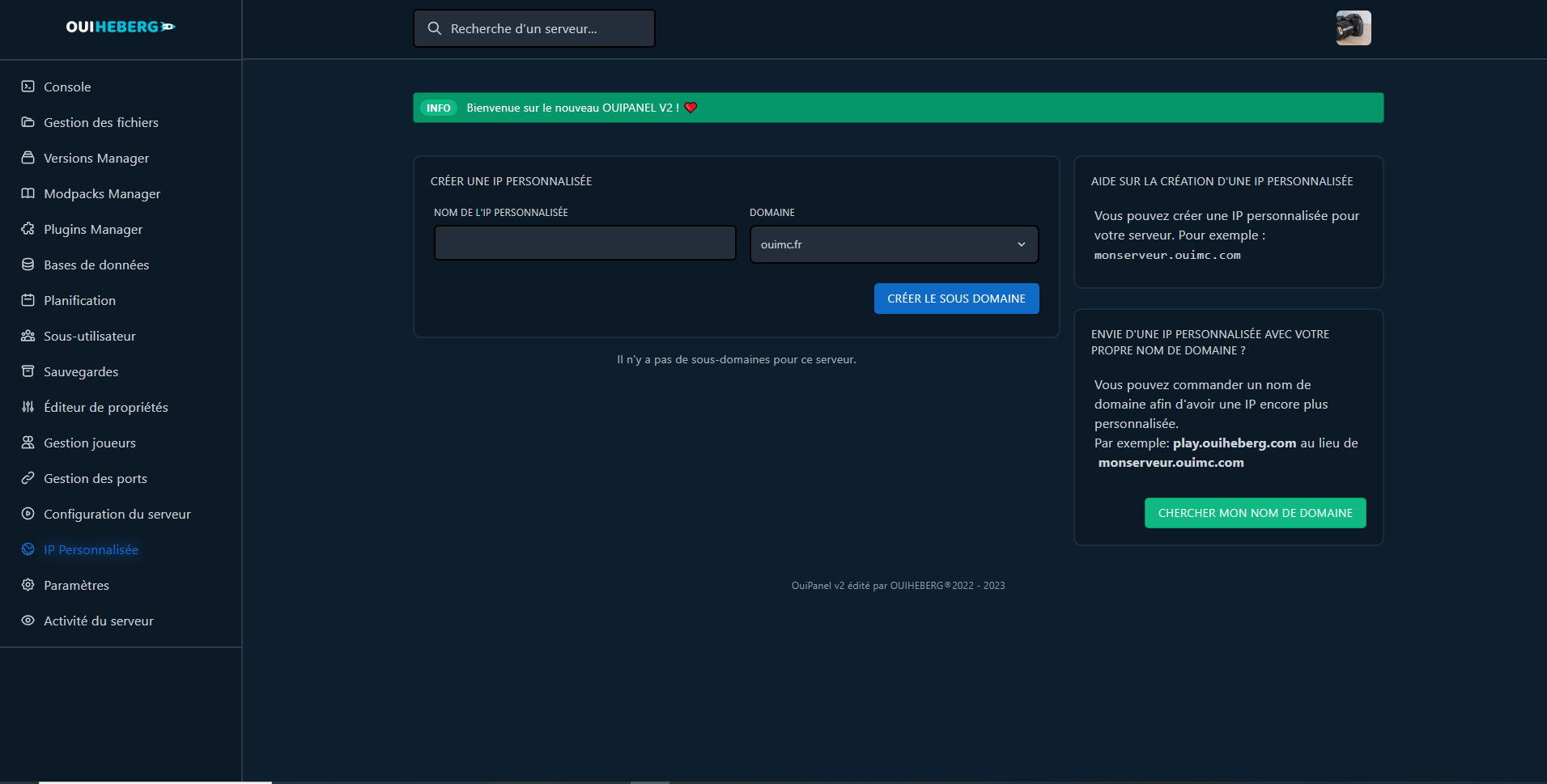
Task: Click the Versions Manager icon
Action: [28, 158]
